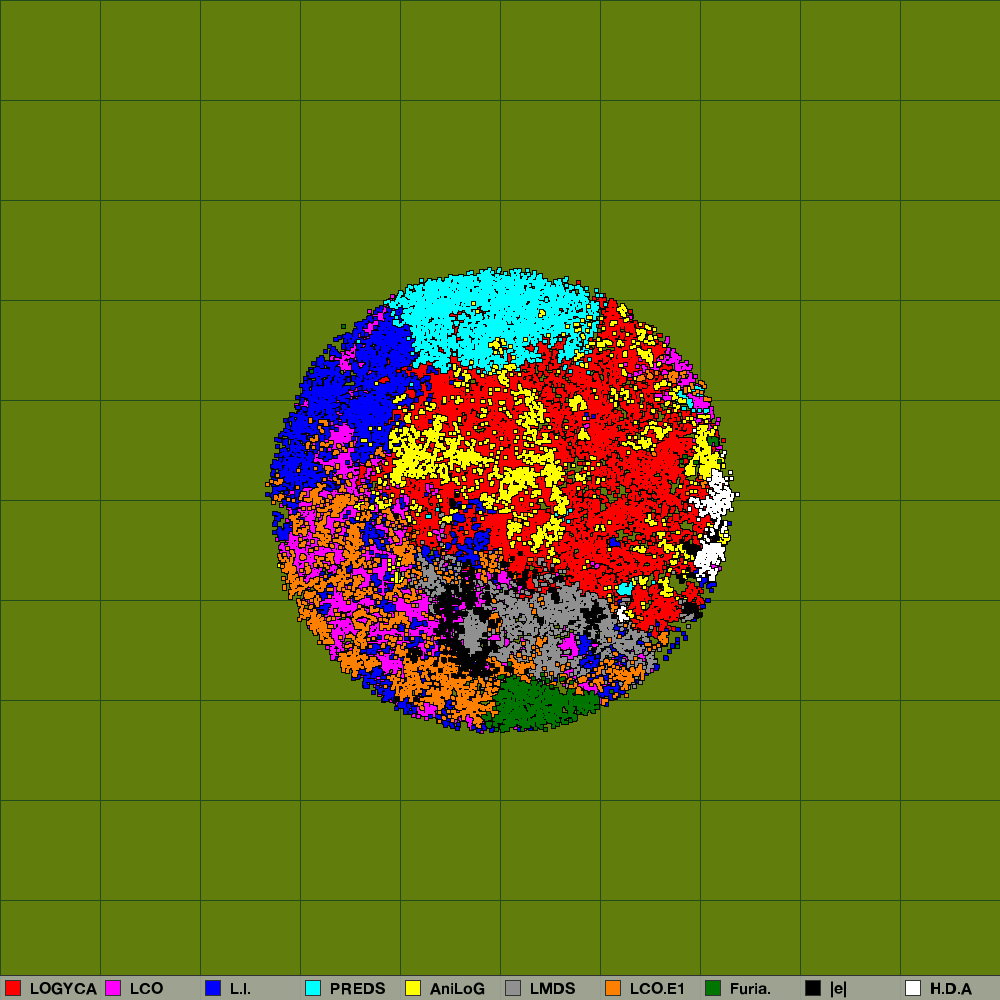1000x1000 pixels.
Task: Click the gray LMDS legend swatch
Action: point(513,988)
